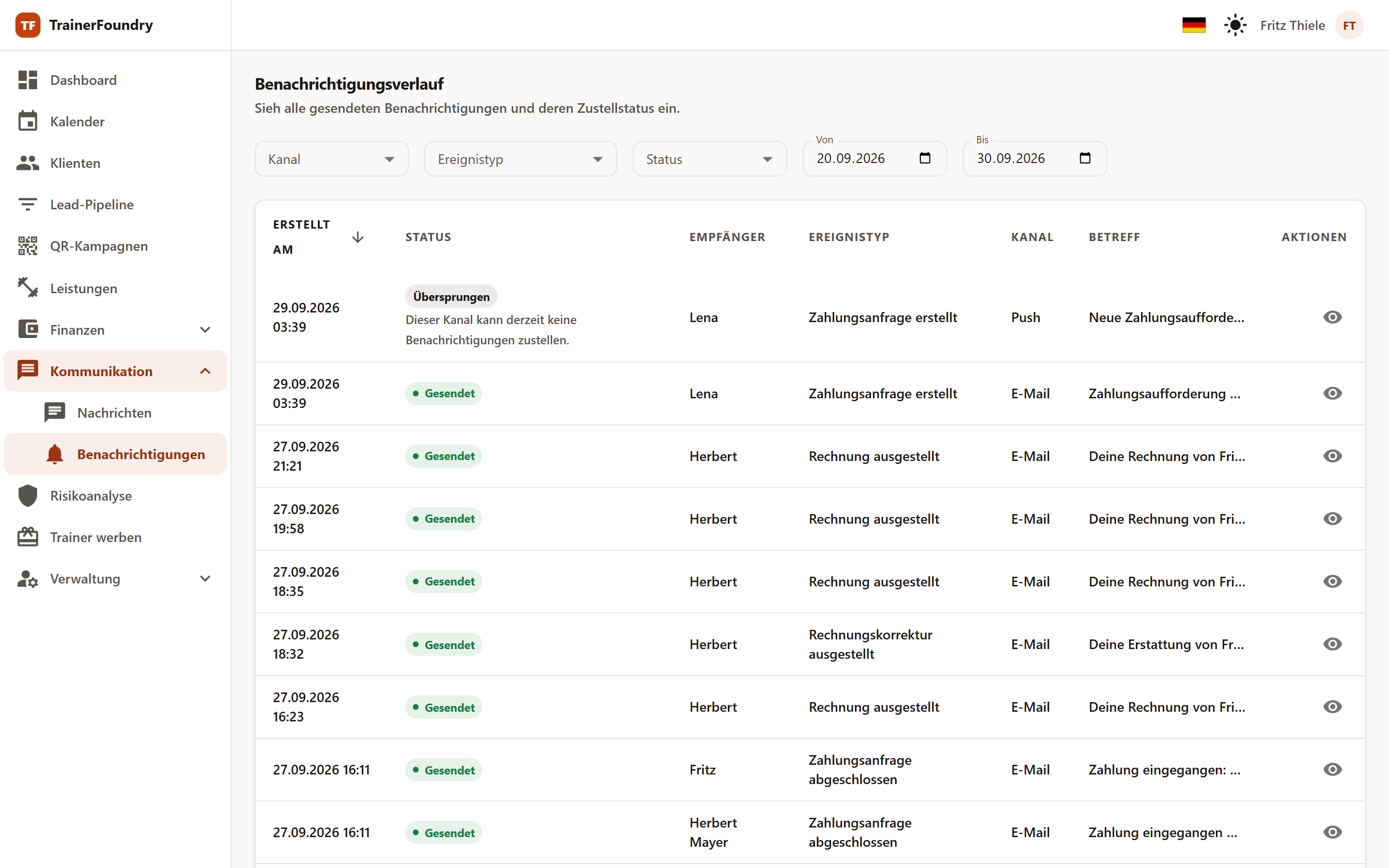This screenshot has width=1389, height=868.
Task: Open Trainer werben page
Action: click(x=115, y=537)
